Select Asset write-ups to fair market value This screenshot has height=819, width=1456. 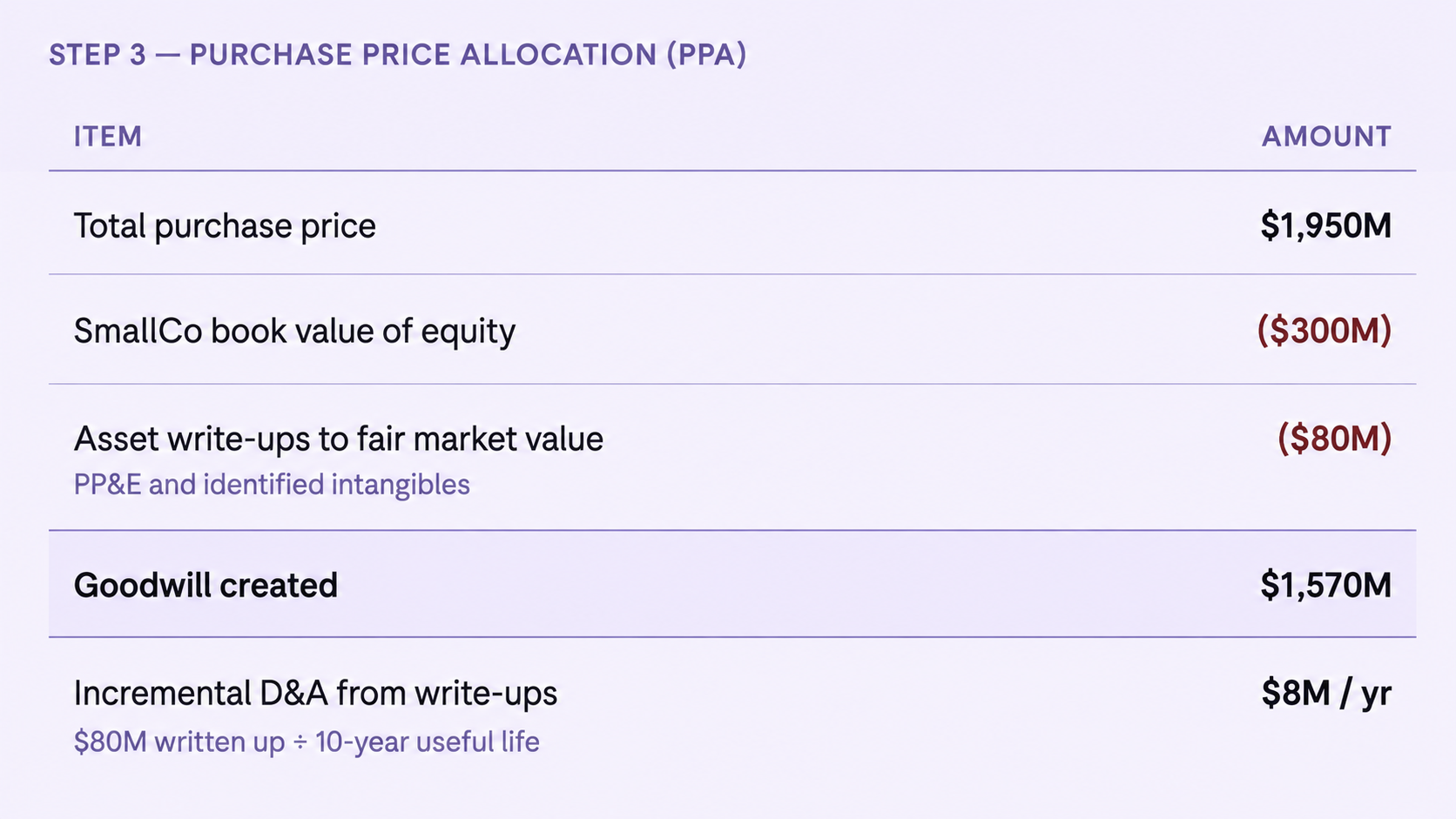pyautogui.click(x=338, y=439)
